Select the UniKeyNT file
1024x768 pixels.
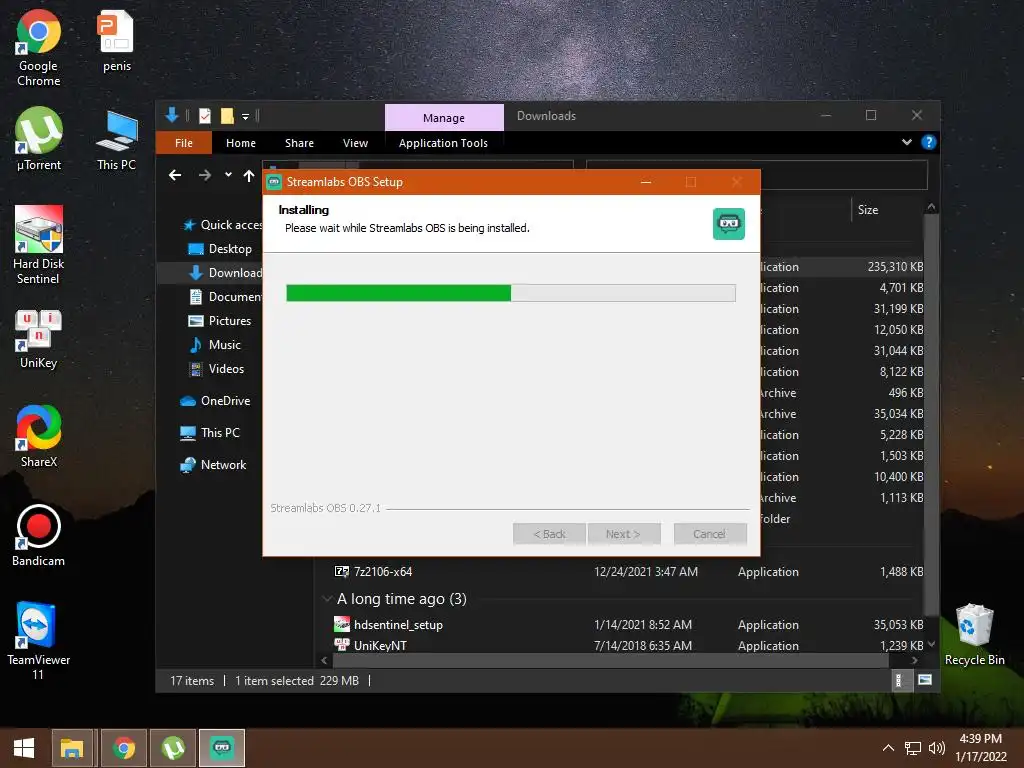(380, 645)
